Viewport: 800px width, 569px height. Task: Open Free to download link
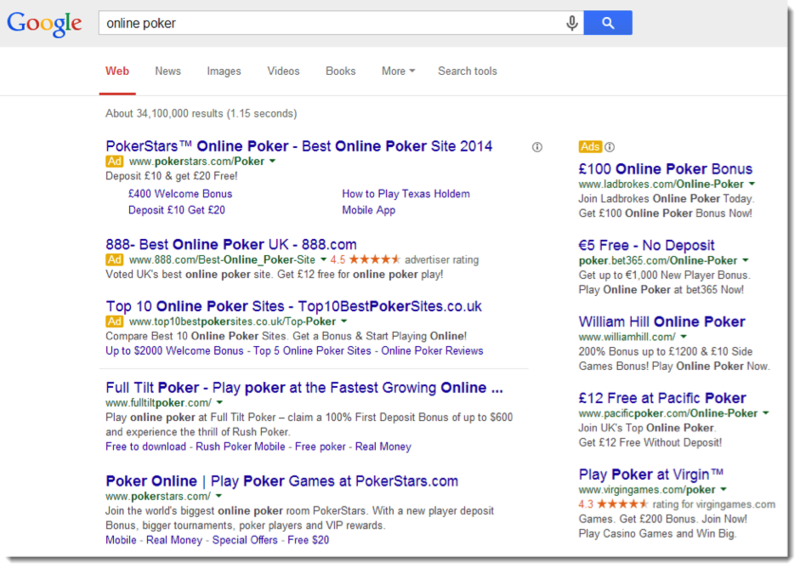[x=146, y=447]
